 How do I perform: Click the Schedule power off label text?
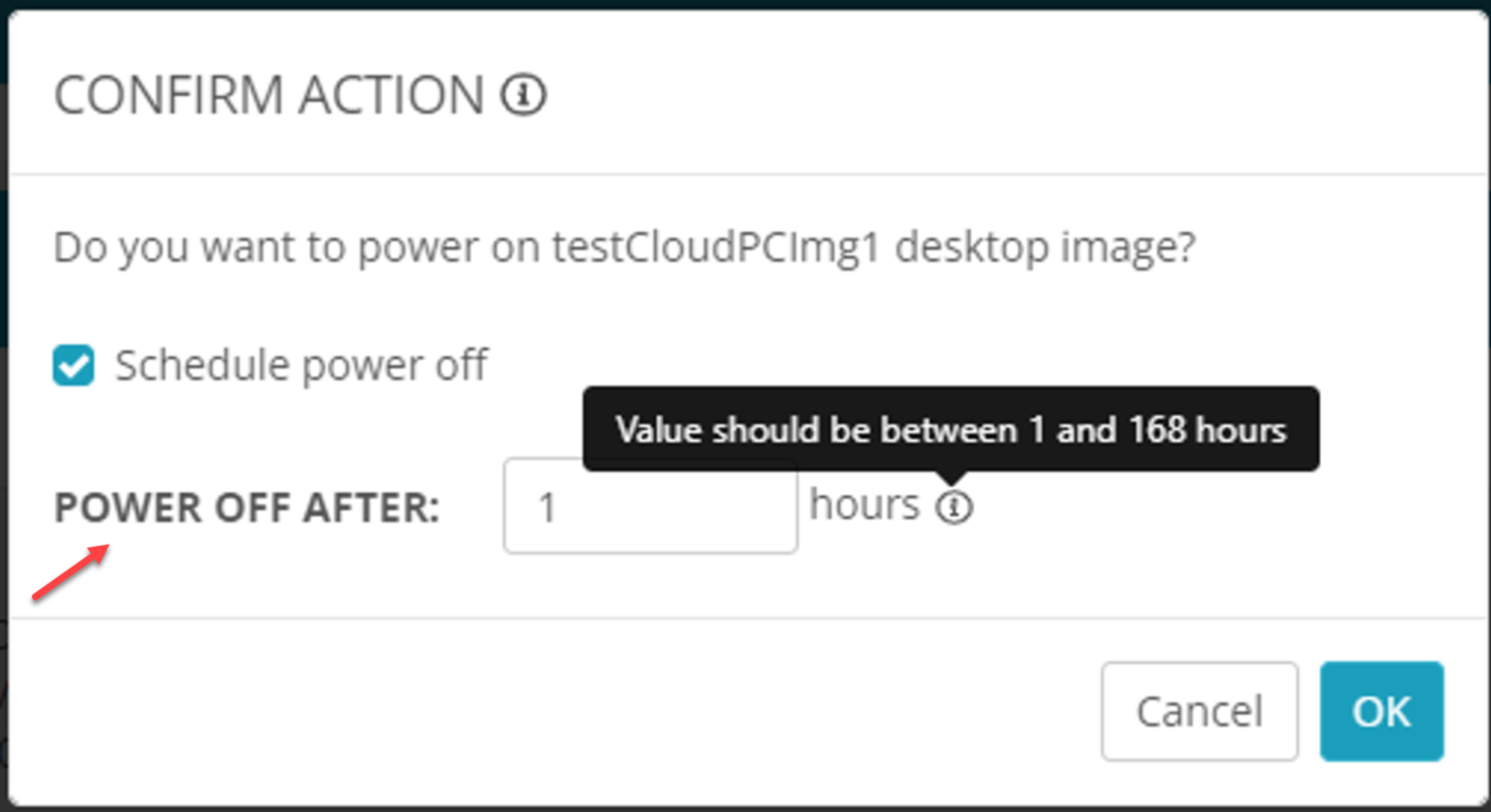[x=301, y=366]
